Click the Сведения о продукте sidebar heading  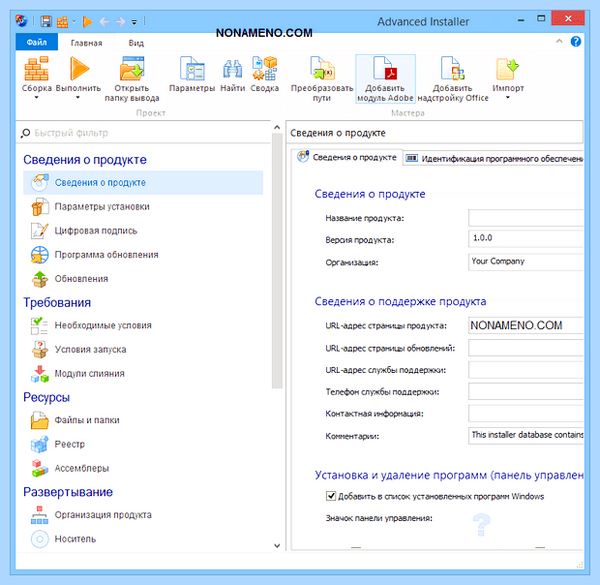pyautogui.click(x=85, y=160)
